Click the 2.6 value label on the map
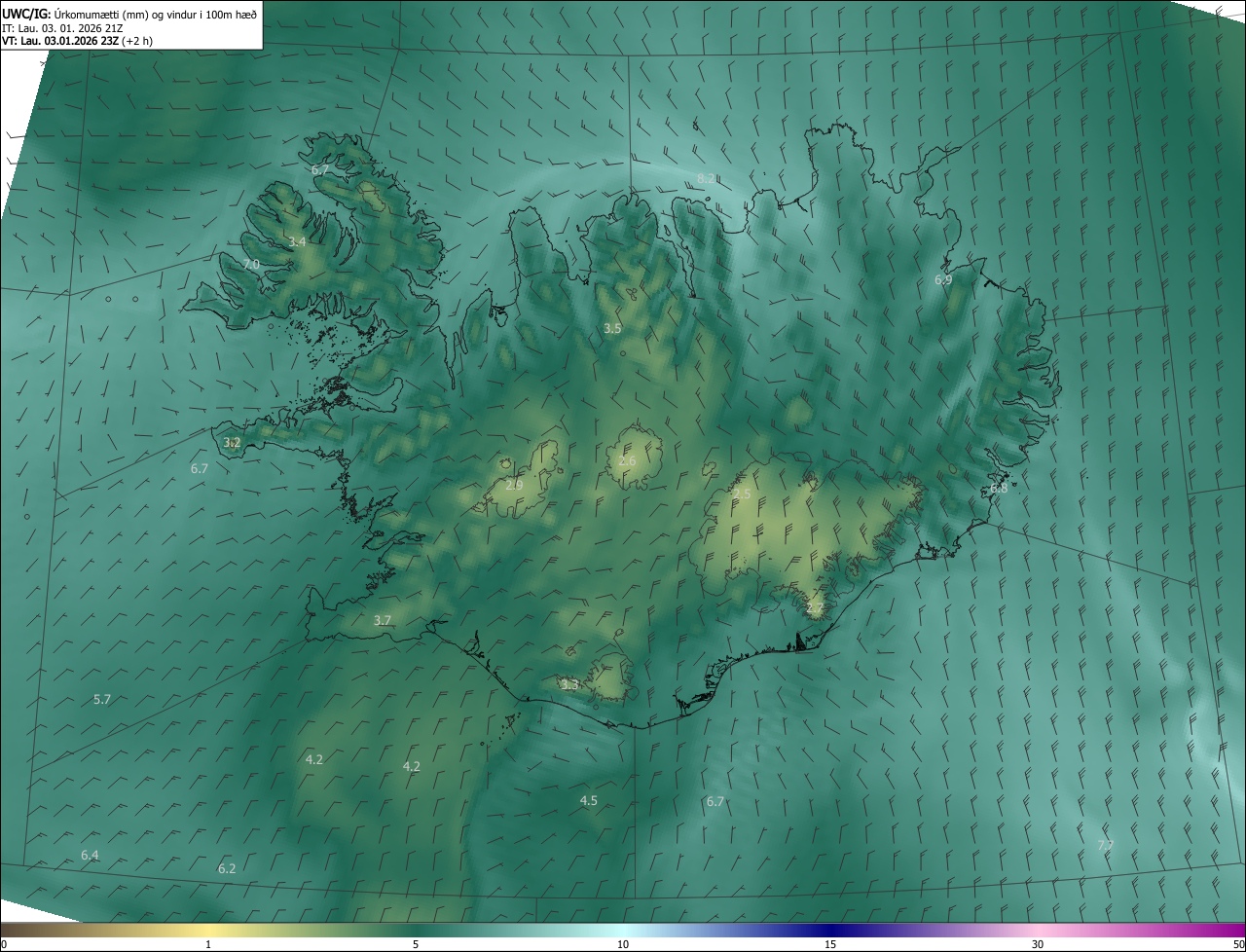1246x952 pixels. click(627, 461)
